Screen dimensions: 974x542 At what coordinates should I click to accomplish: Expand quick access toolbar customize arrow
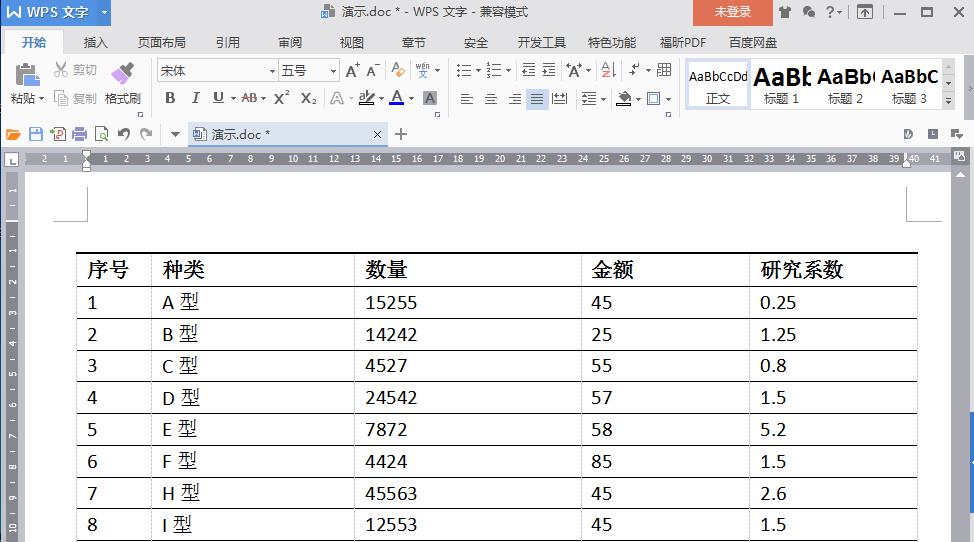coord(175,134)
